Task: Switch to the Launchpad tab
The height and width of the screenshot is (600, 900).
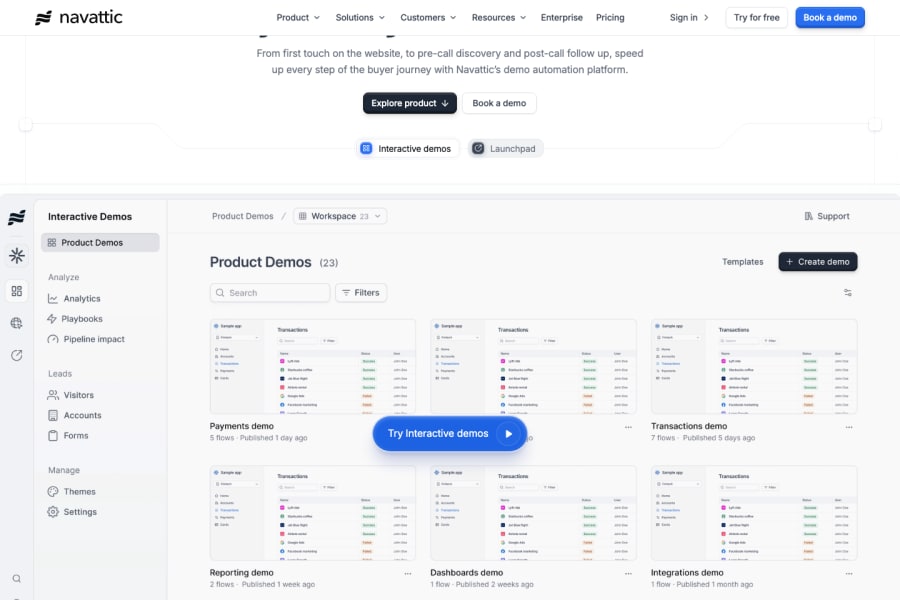Action: pyautogui.click(x=505, y=149)
